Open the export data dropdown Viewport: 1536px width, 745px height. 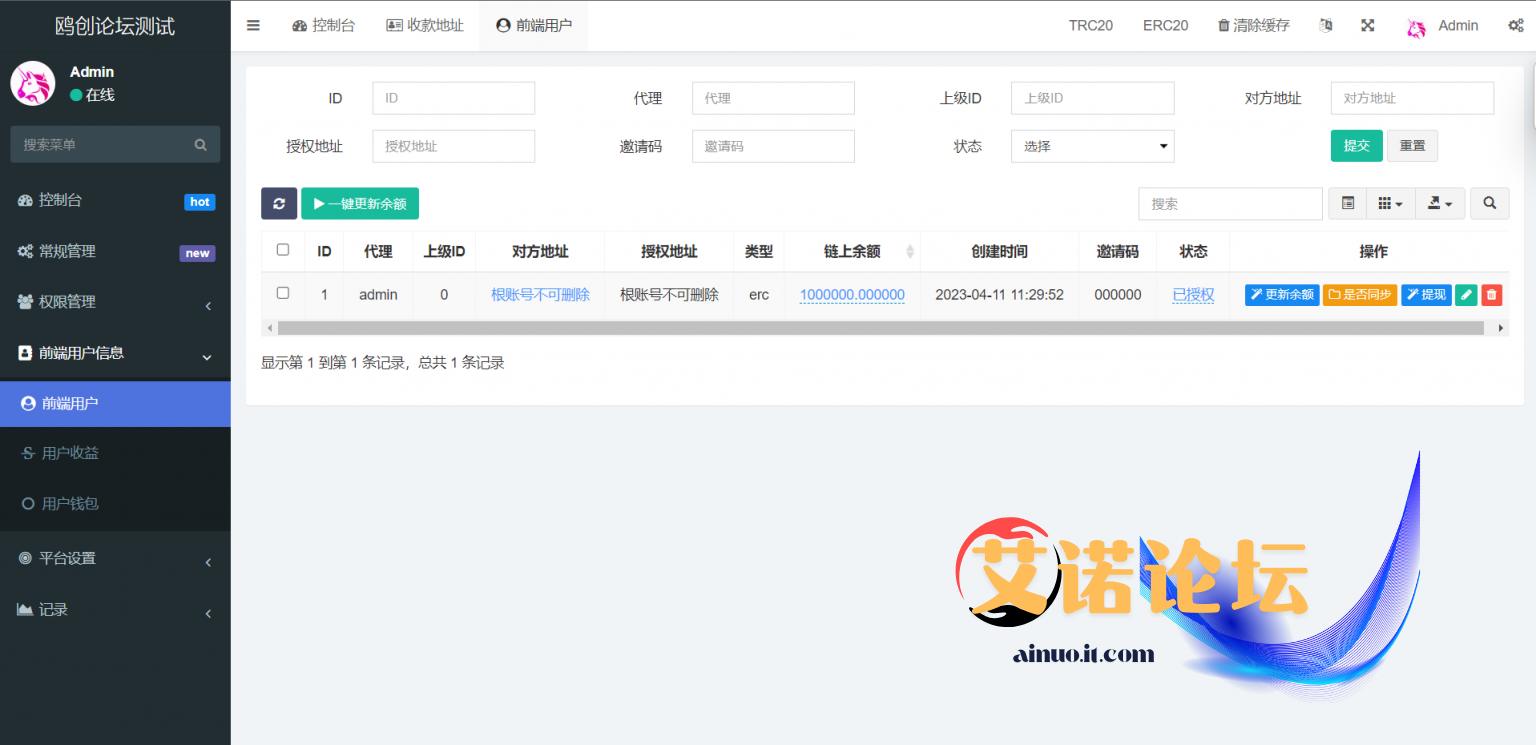coord(1440,203)
